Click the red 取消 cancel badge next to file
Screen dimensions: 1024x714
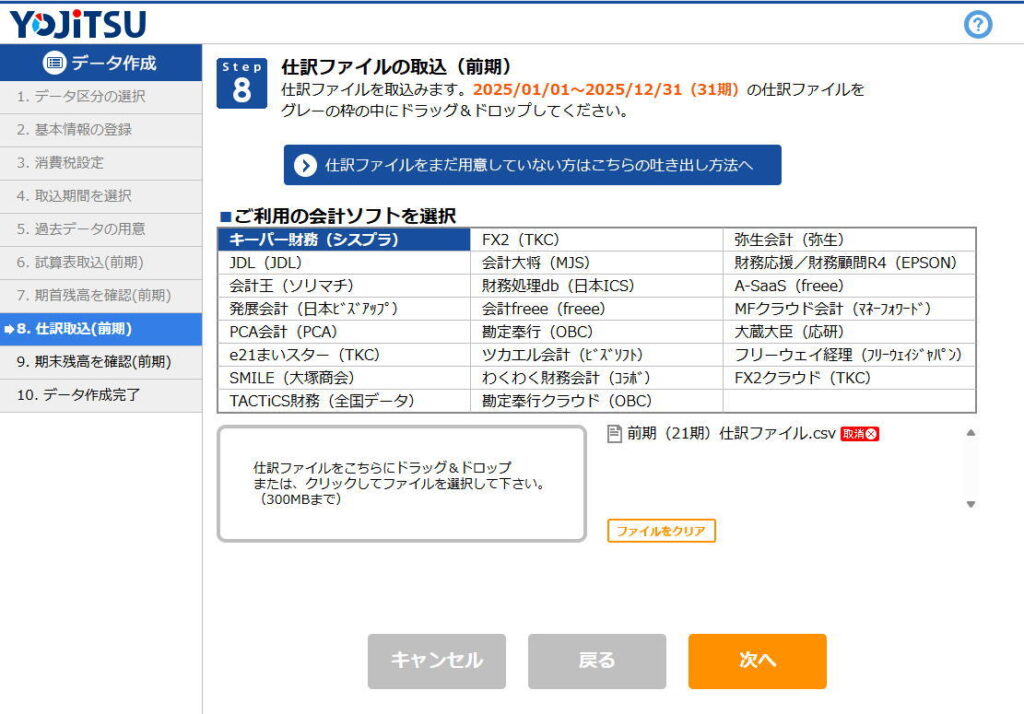[859, 434]
